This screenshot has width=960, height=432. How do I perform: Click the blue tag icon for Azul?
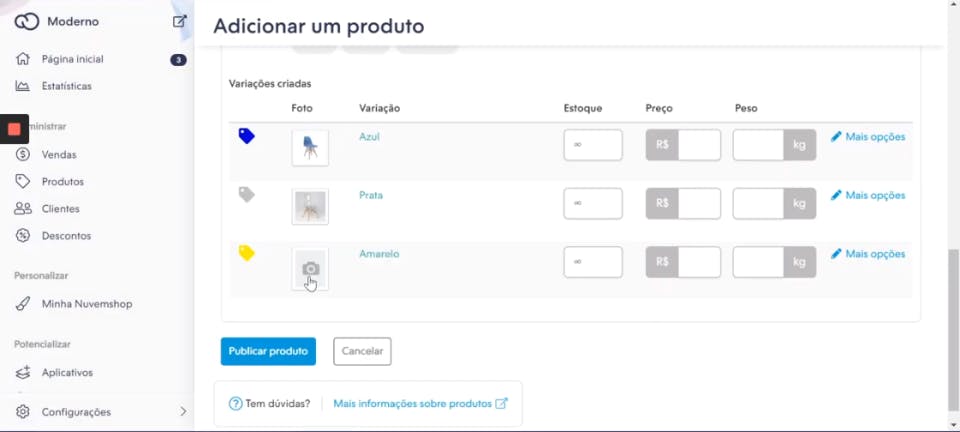[x=246, y=136]
